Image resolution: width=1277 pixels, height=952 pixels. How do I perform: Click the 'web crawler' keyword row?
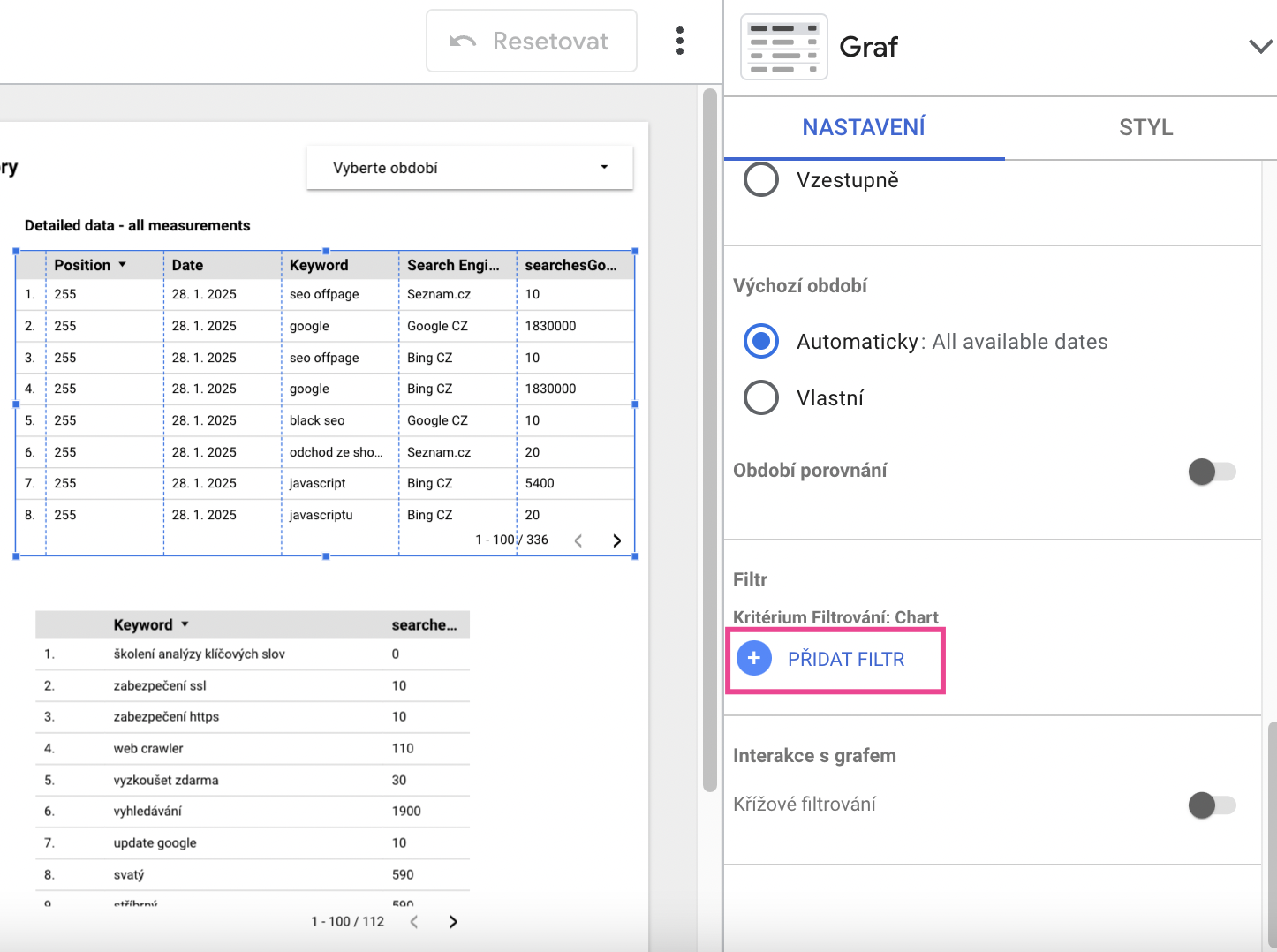tap(253, 748)
